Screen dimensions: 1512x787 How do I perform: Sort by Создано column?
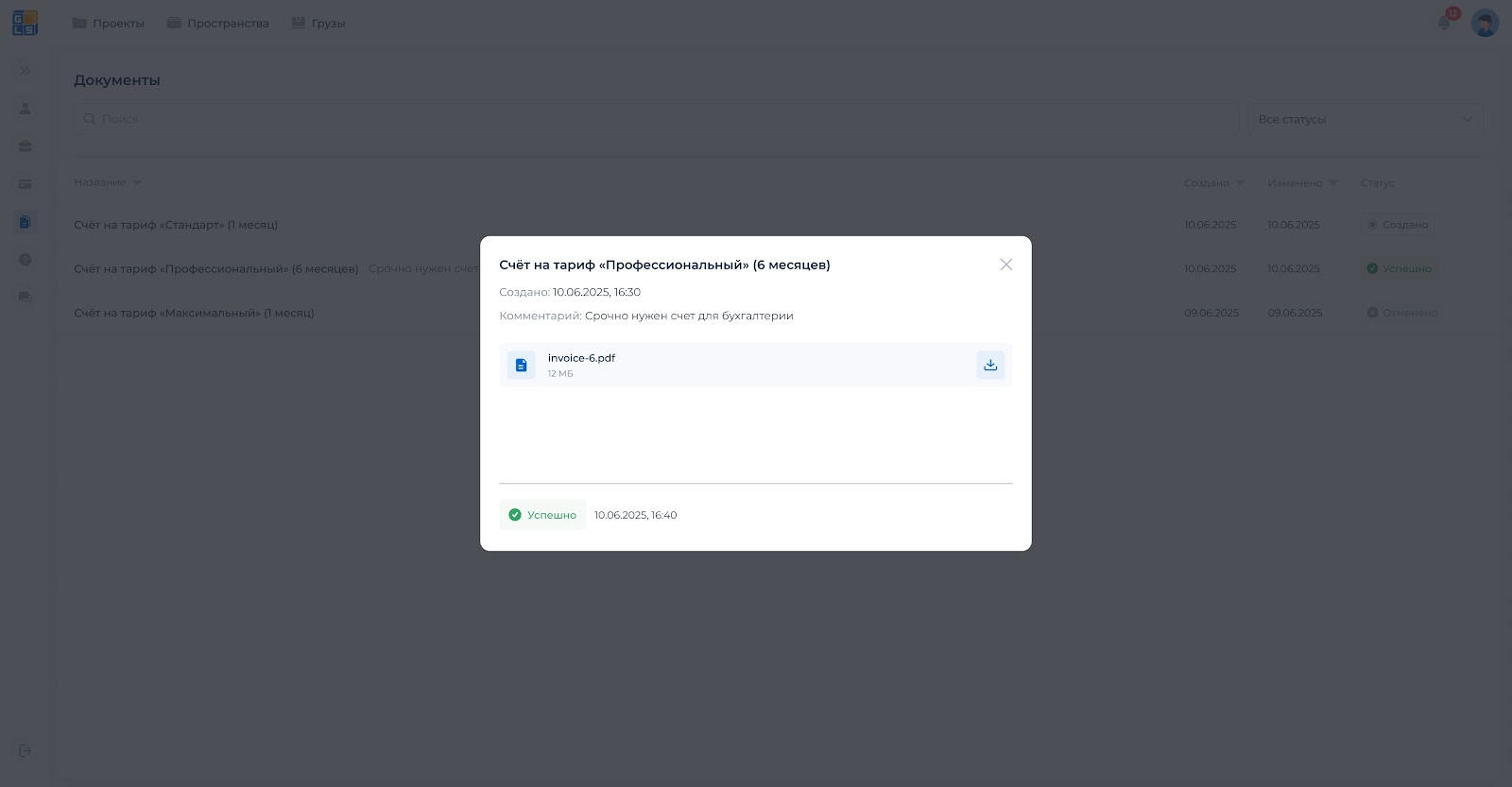pyautogui.click(x=1214, y=183)
